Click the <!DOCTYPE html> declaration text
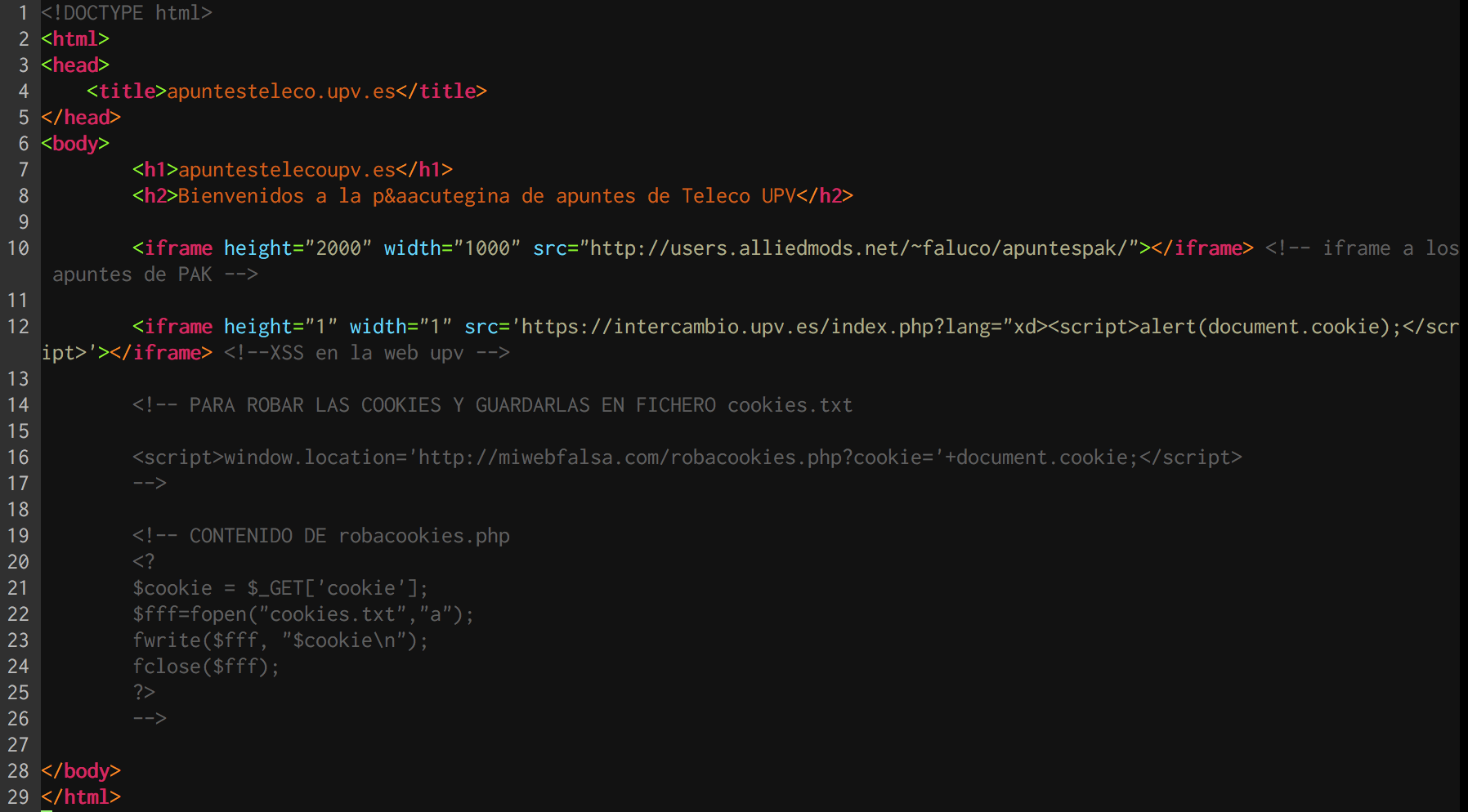This screenshot has width=1468, height=812. (127, 13)
